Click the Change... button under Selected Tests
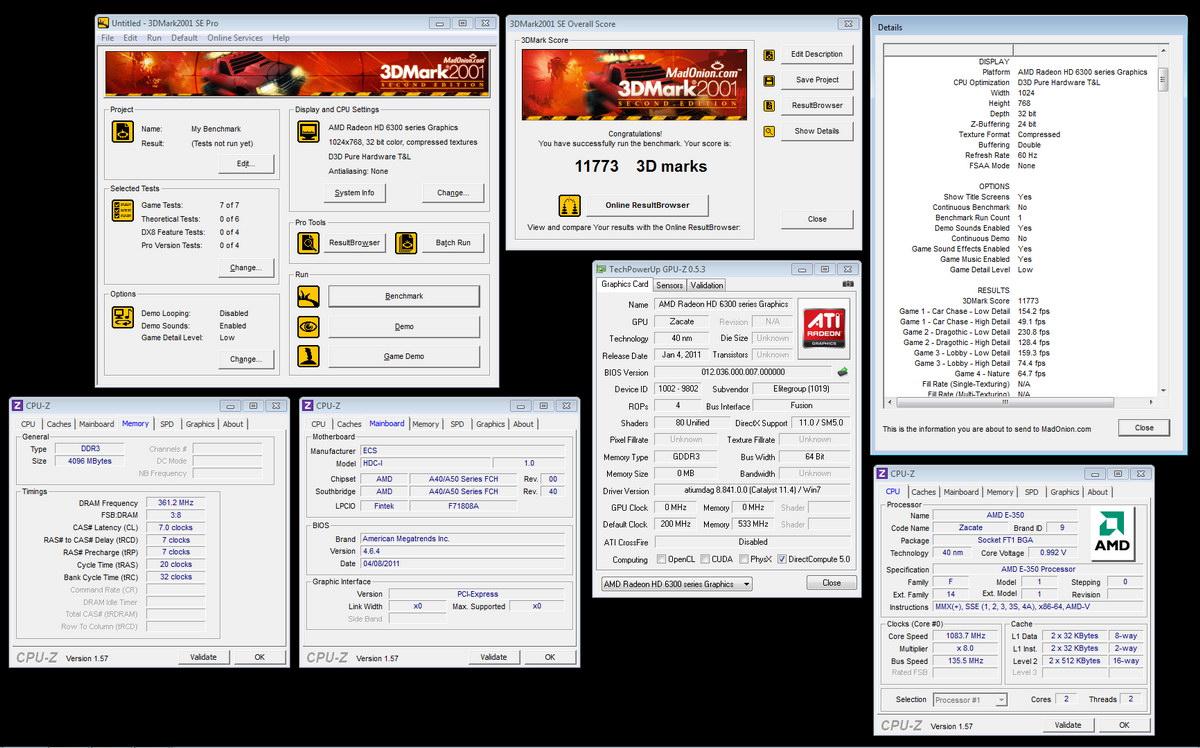Image resolution: width=1200 pixels, height=748 pixels. pos(246,267)
